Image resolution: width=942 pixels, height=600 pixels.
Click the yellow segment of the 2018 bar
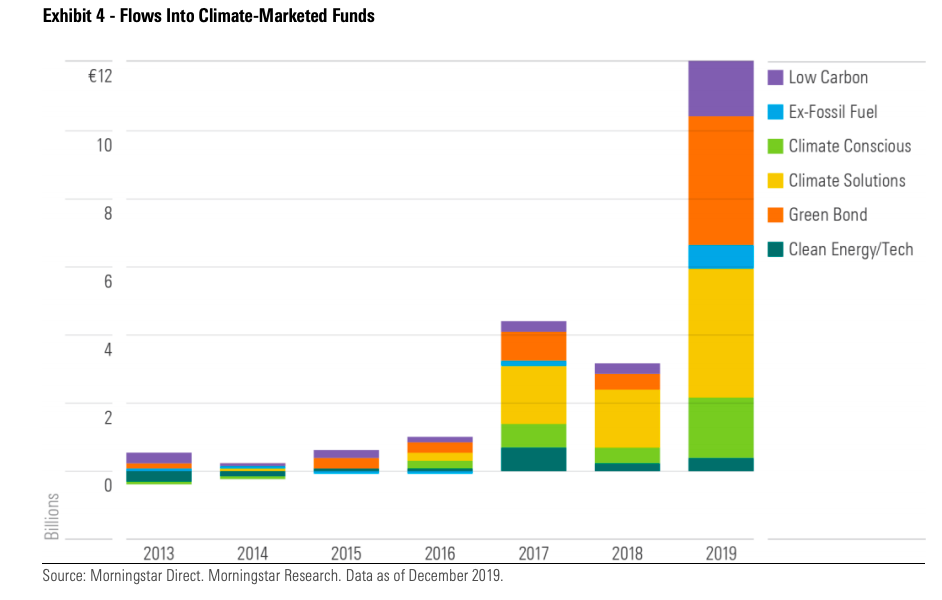point(627,418)
